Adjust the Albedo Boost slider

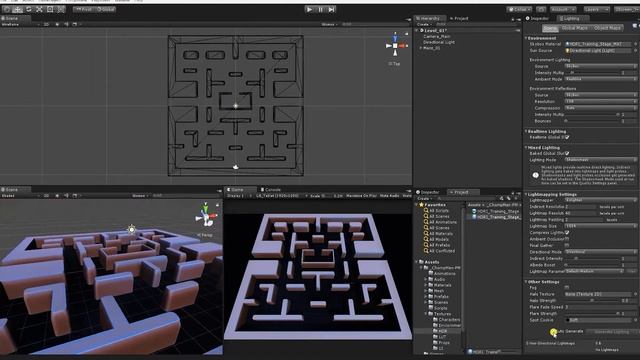click(593, 265)
